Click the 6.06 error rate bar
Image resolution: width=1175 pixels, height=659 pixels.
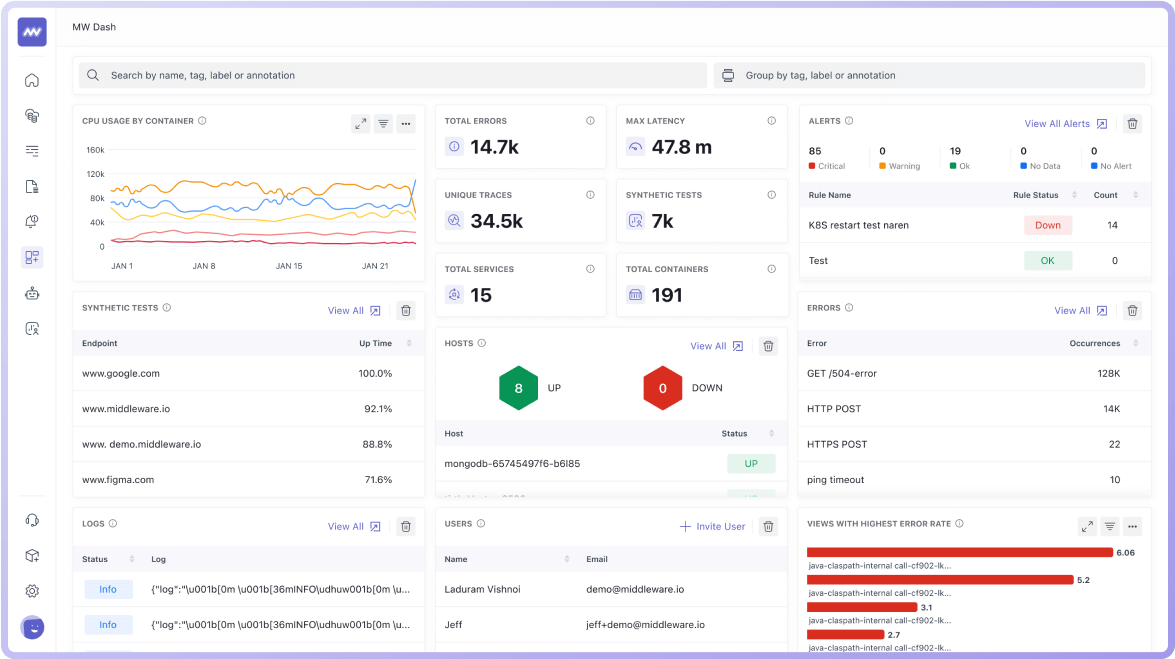click(960, 553)
